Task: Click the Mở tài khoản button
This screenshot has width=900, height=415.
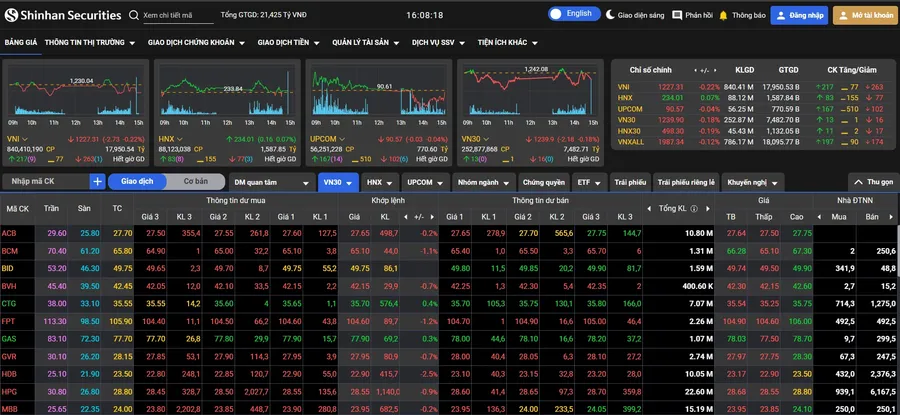Action: point(867,15)
